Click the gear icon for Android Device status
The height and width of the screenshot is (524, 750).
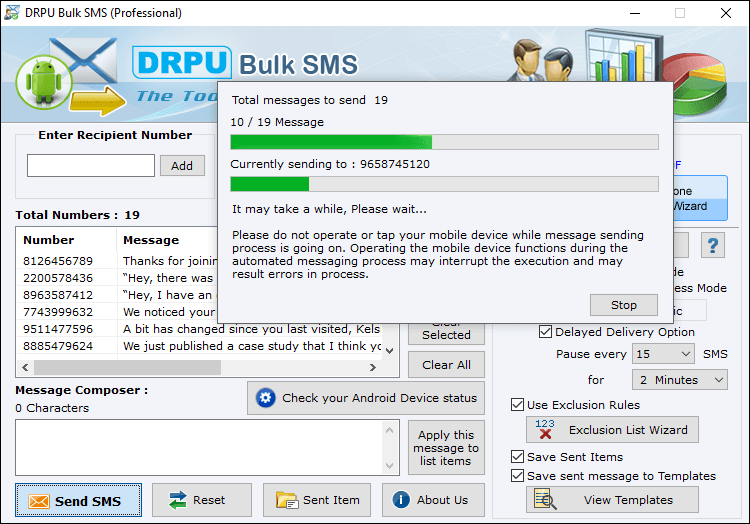(265, 398)
